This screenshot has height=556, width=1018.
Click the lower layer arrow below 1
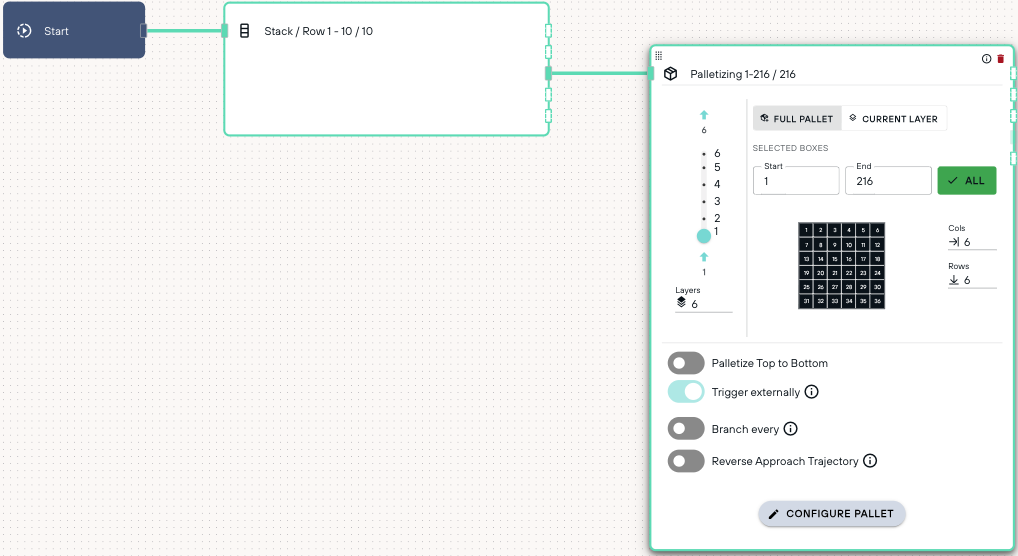point(704,257)
